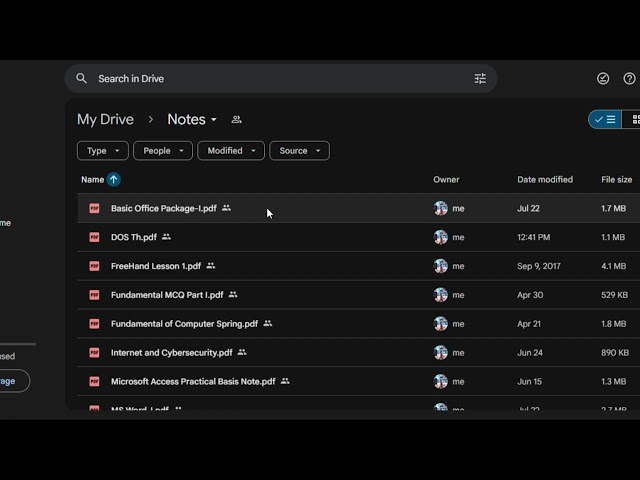Viewport: 640px width, 480px height.
Task: Open the help question mark icon
Action: (629, 78)
